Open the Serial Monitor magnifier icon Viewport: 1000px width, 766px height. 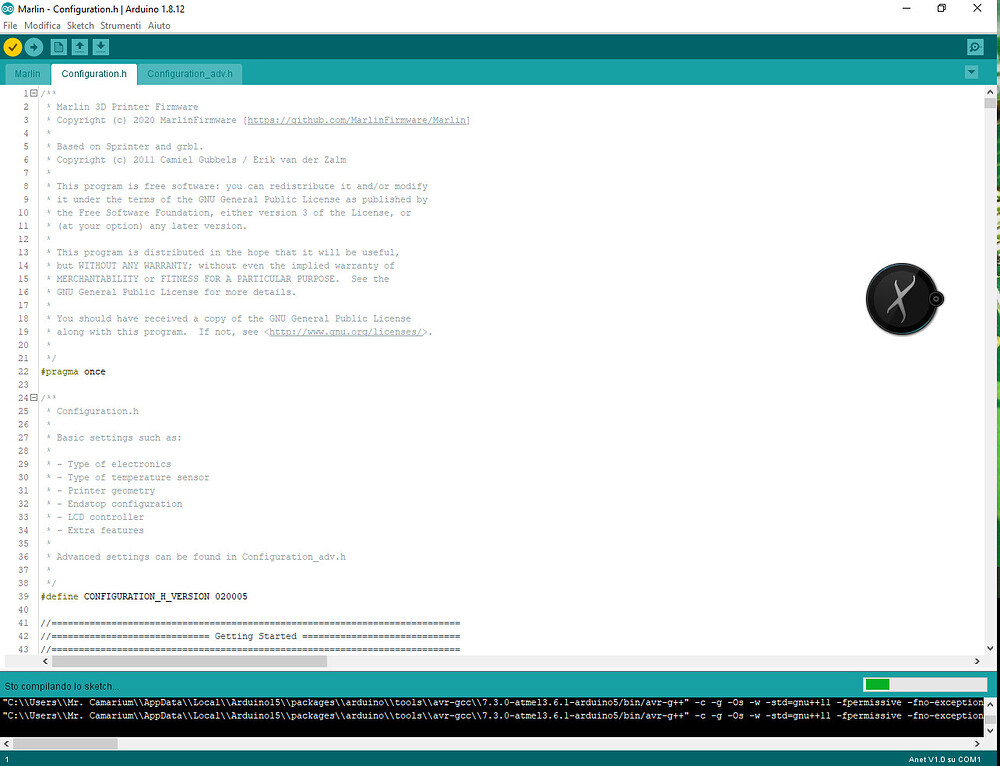[x=974, y=46]
